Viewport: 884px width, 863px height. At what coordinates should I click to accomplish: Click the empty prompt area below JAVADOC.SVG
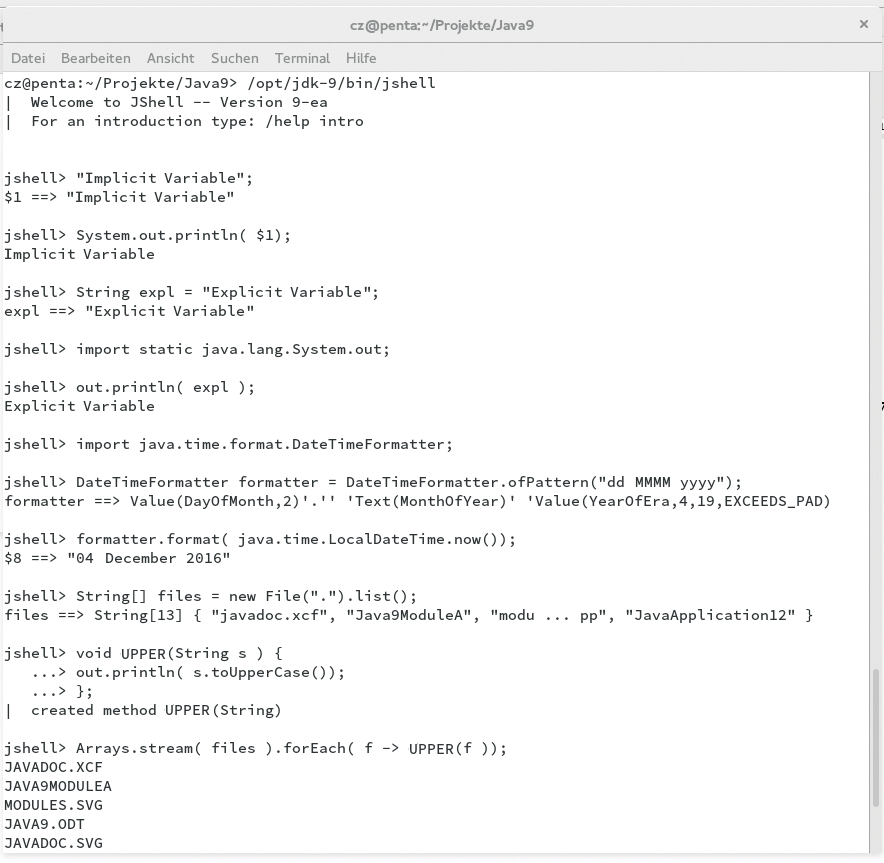(x=100, y=857)
